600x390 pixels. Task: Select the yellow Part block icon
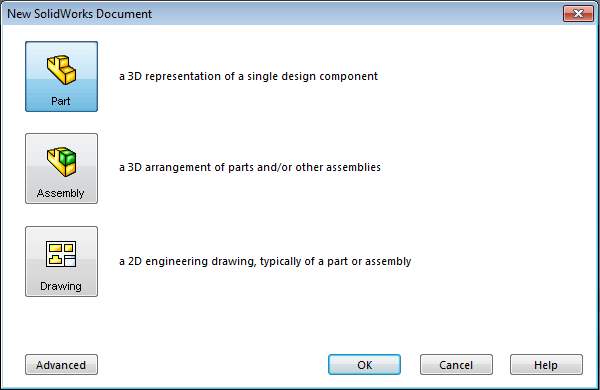tap(61, 70)
